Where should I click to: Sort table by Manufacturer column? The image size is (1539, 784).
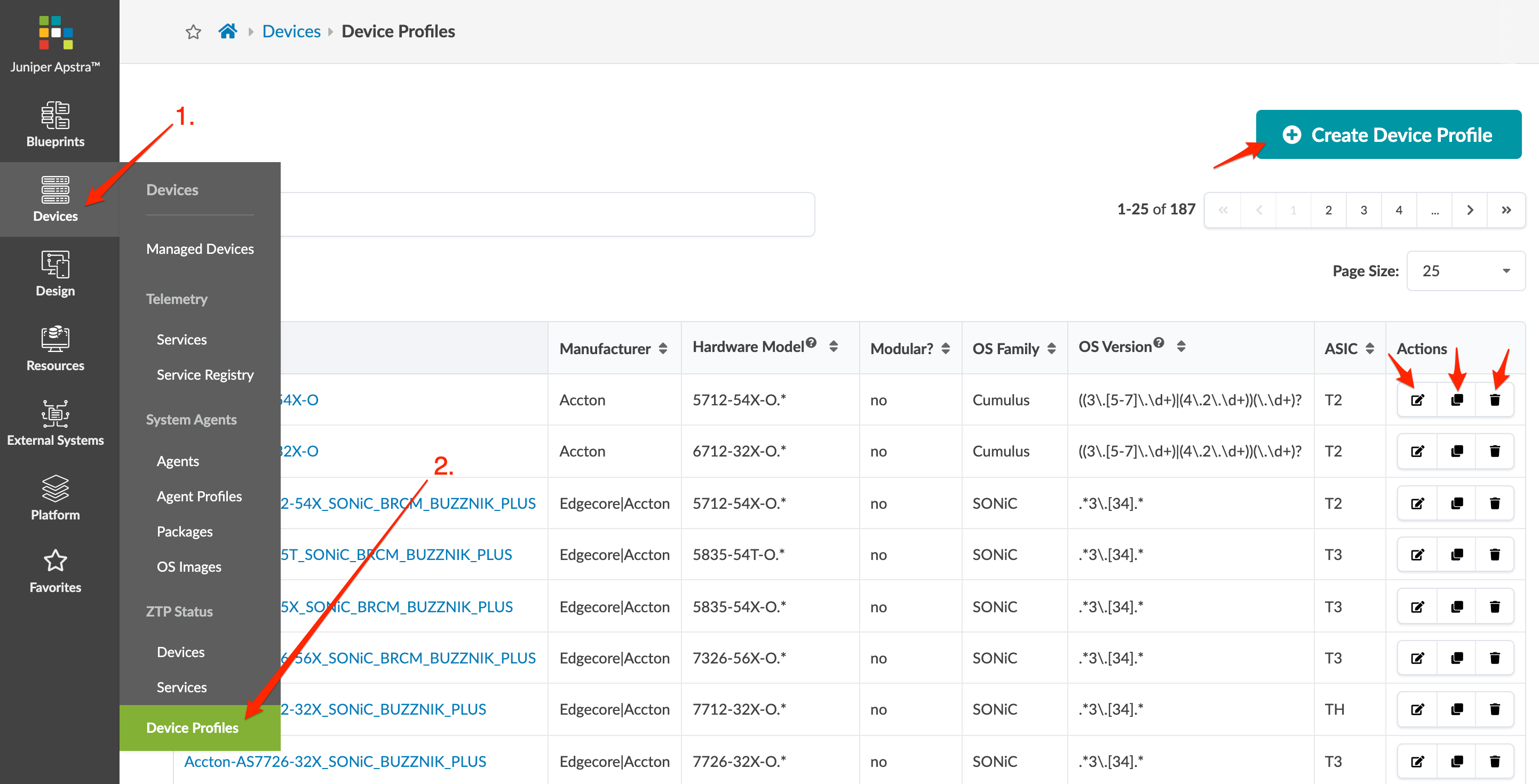[x=663, y=349]
